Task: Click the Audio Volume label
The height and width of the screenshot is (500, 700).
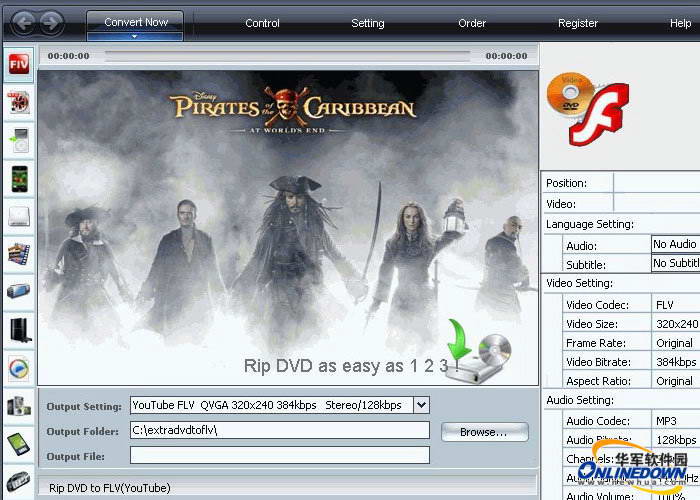Action: point(600,495)
